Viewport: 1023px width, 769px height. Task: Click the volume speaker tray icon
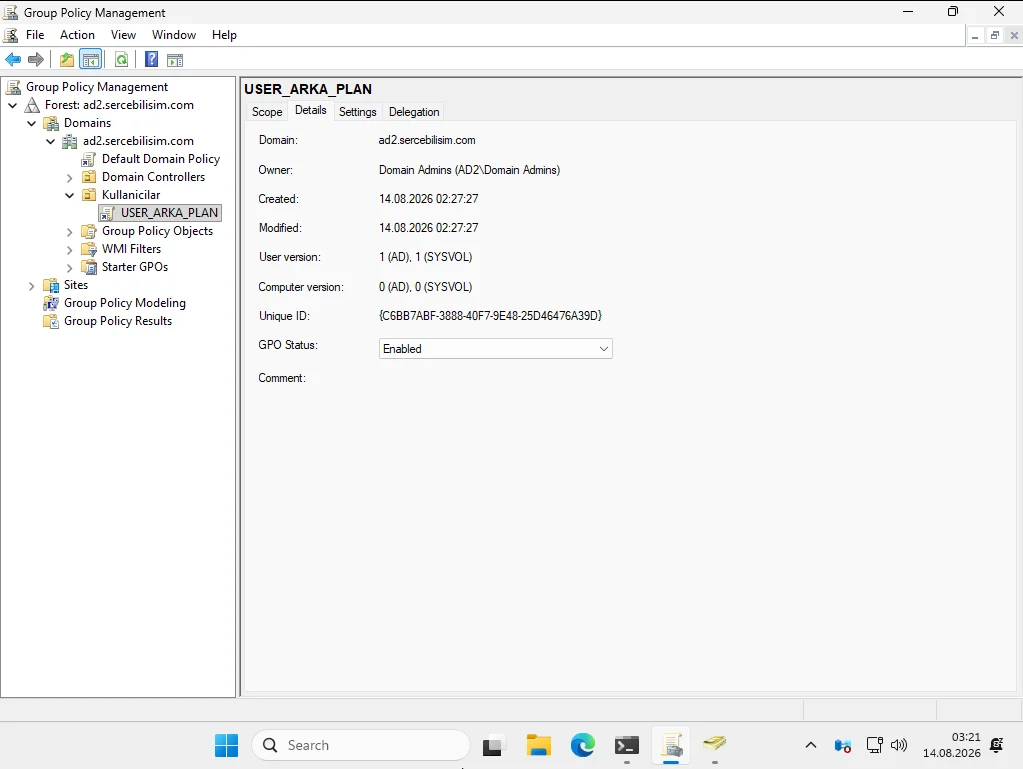pyautogui.click(x=899, y=745)
